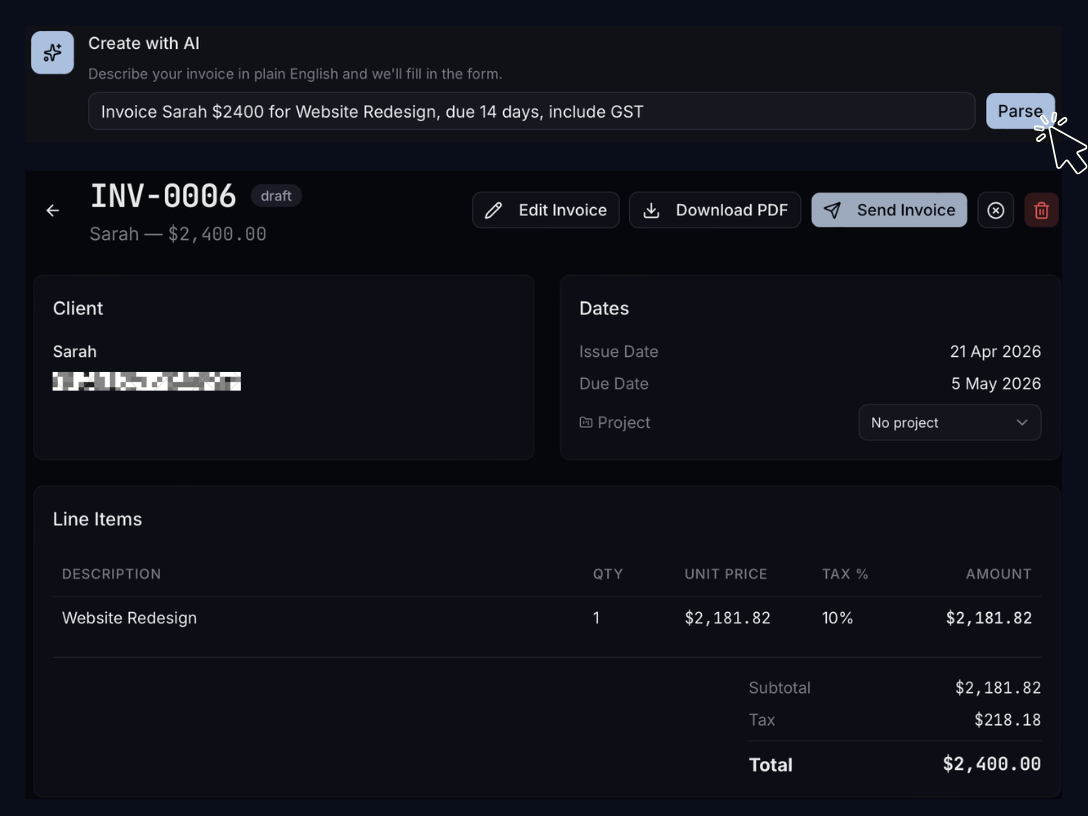This screenshot has height=816, width=1088.
Task: Click the QTY value 1
Action: 596,618
